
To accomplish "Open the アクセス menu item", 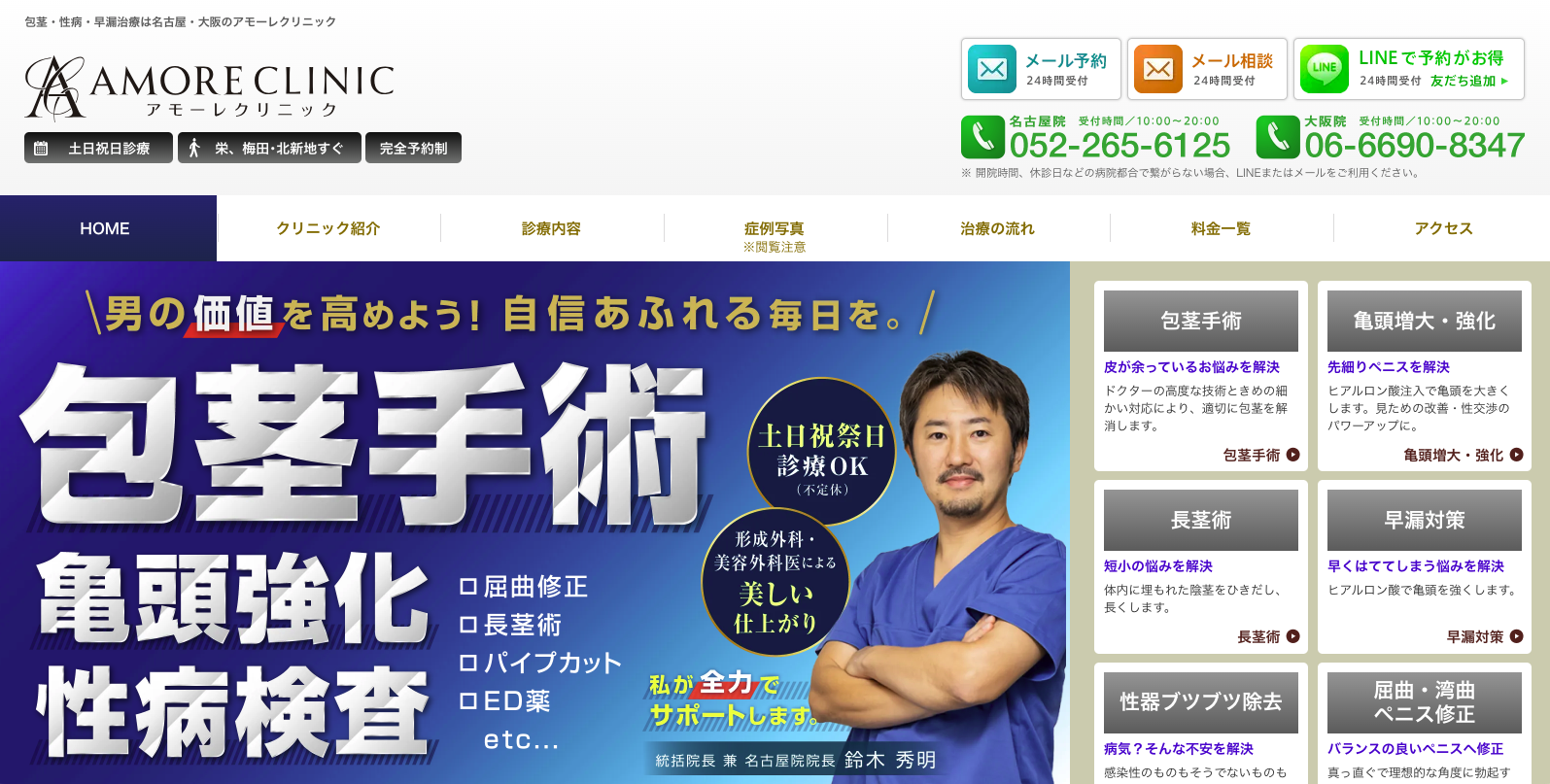I will tap(1443, 228).
